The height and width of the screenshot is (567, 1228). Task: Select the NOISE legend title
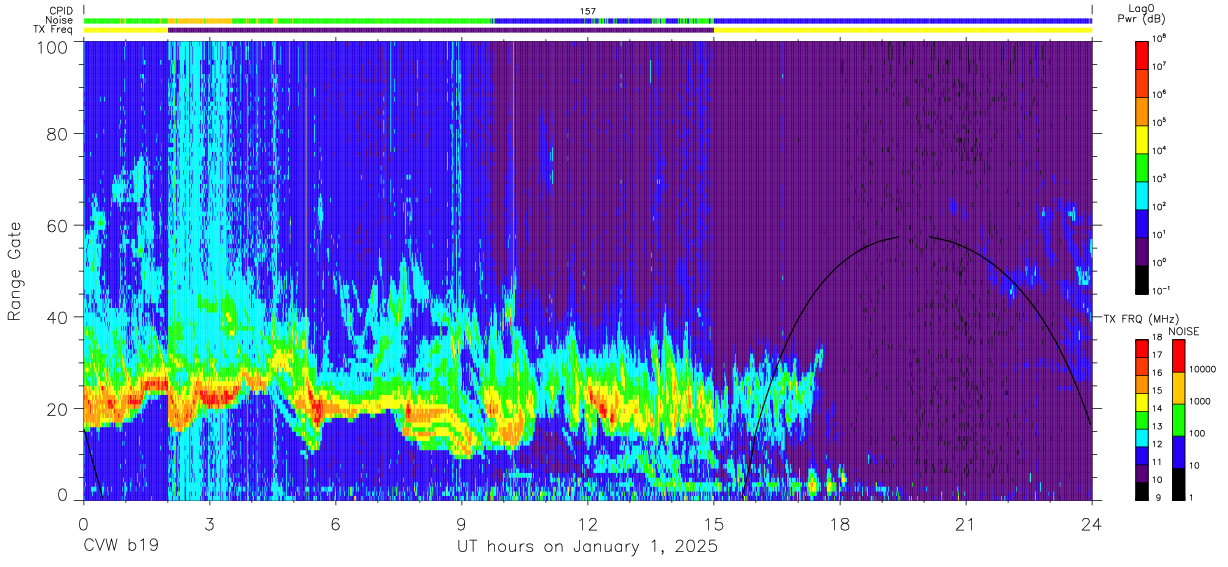click(1186, 330)
